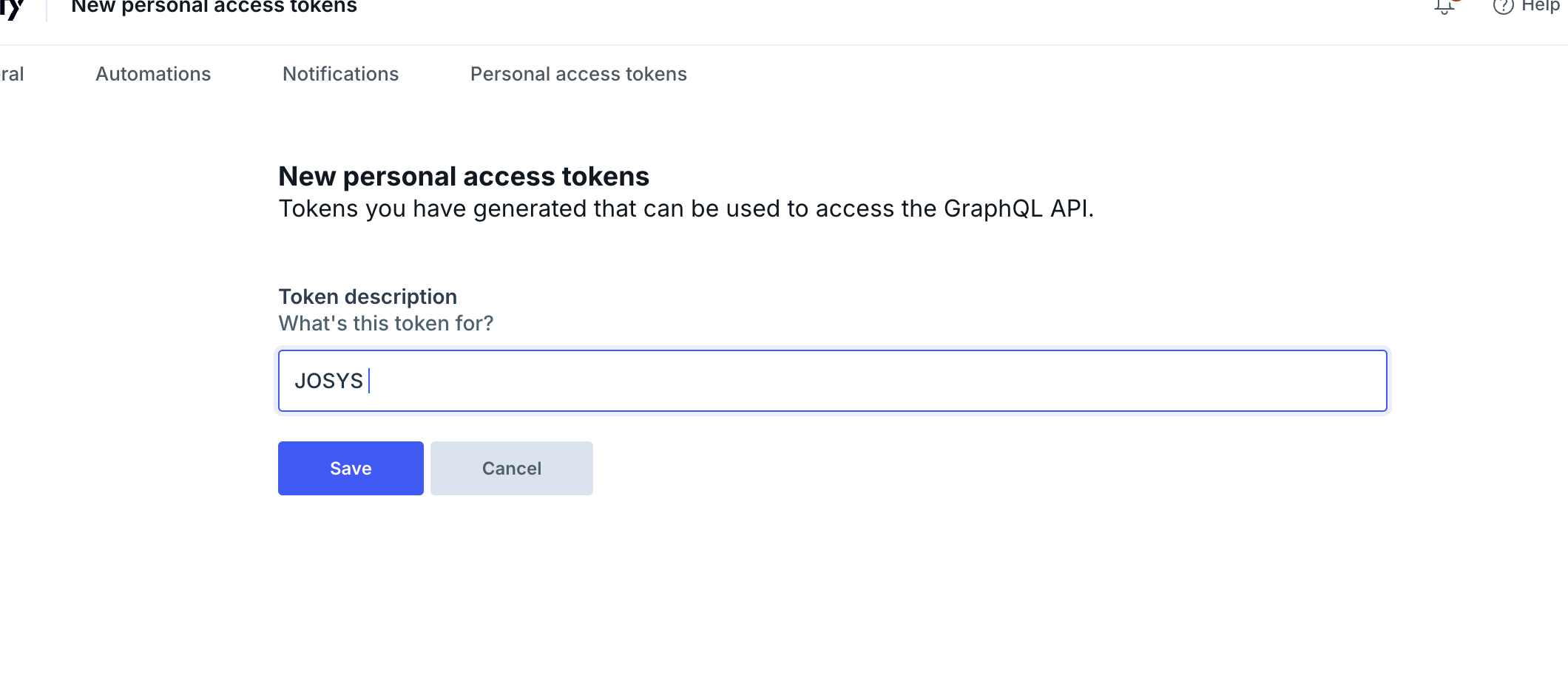Go to the partially visible General tab
This screenshot has width=1568, height=692.
click(x=12, y=74)
